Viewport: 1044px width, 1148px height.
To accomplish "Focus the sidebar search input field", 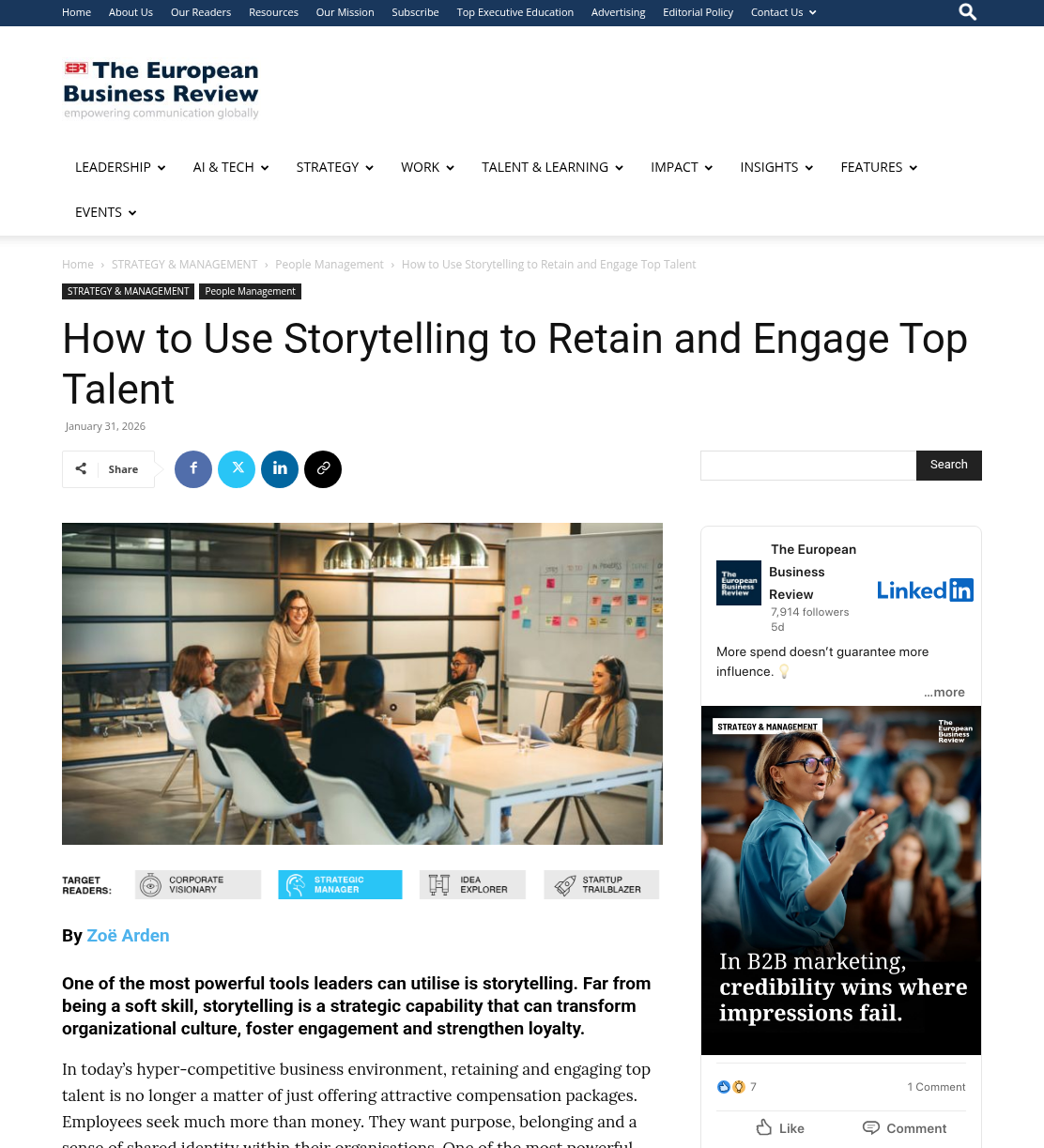I will [808, 466].
